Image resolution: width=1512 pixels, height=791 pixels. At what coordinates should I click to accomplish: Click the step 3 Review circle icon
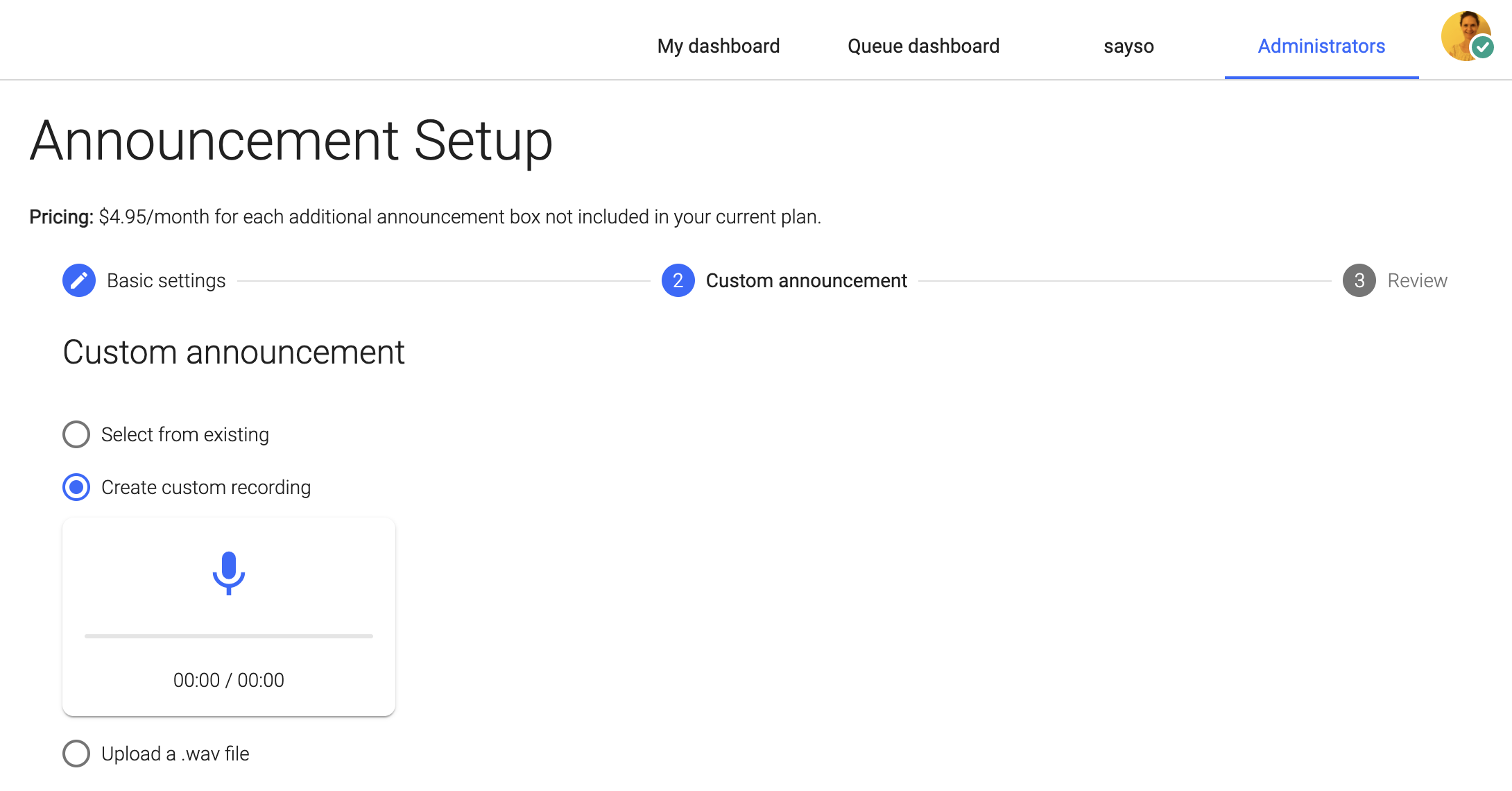coord(1359,280)
